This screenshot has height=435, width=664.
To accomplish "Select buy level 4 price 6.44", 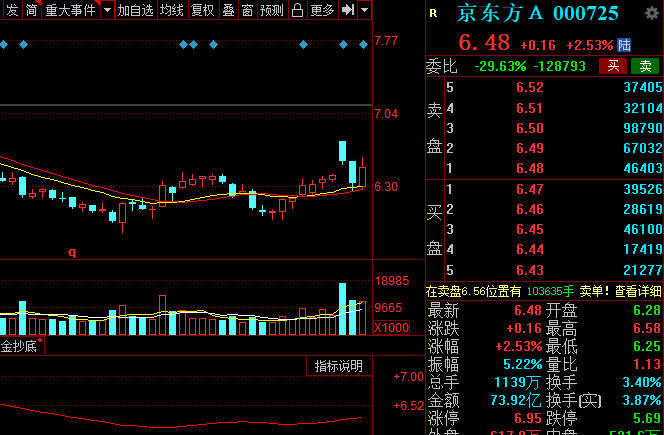I will point(530,249).
